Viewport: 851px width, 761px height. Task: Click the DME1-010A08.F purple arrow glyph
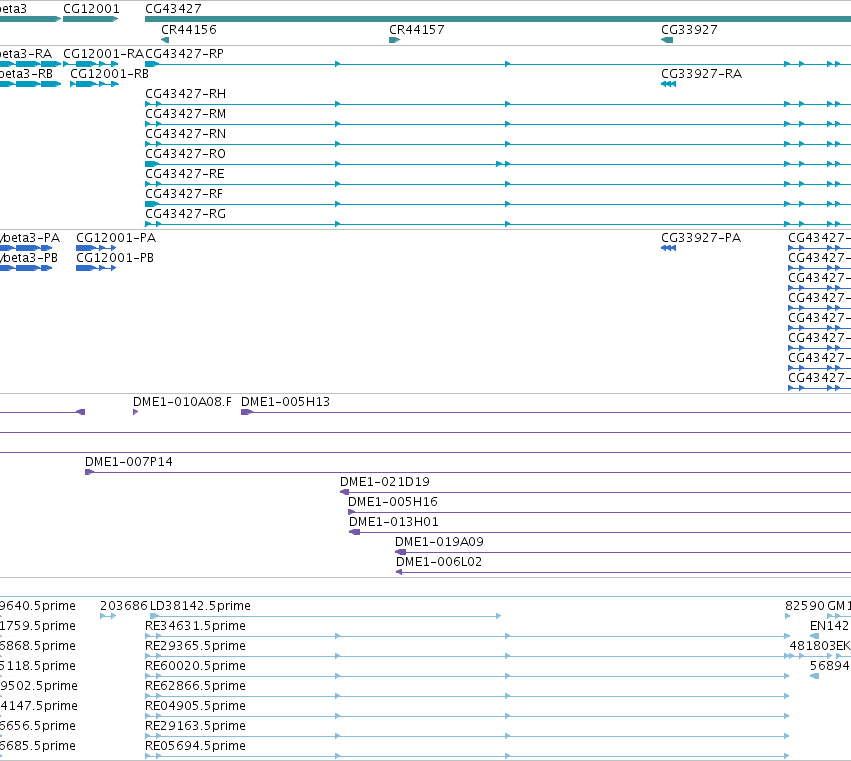click(x=136, y=412)
